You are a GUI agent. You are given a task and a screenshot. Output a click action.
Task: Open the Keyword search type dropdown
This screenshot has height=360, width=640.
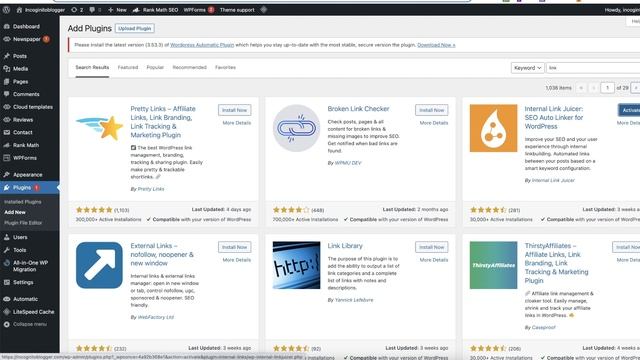click(x=527, y=68)
